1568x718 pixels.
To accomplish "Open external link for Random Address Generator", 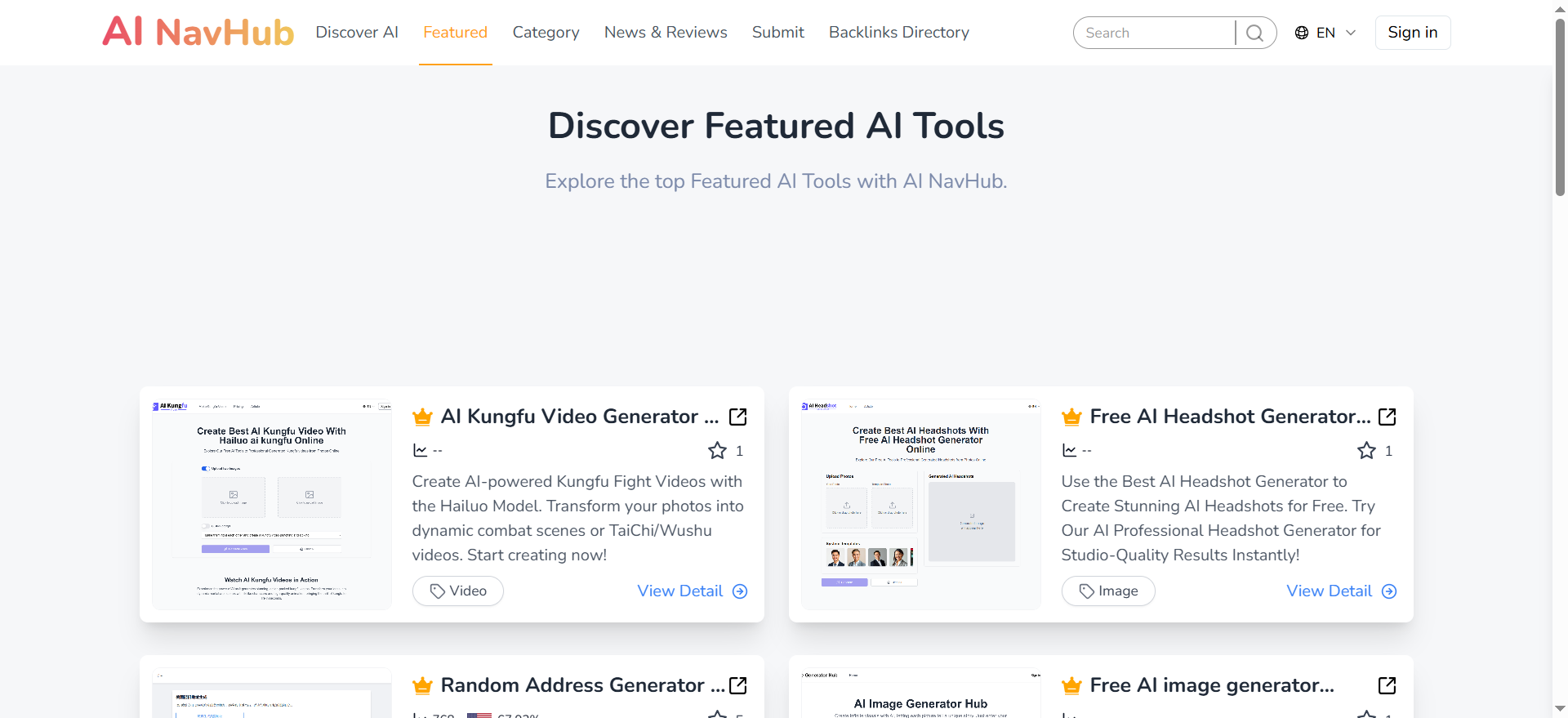I will [738, 685].
